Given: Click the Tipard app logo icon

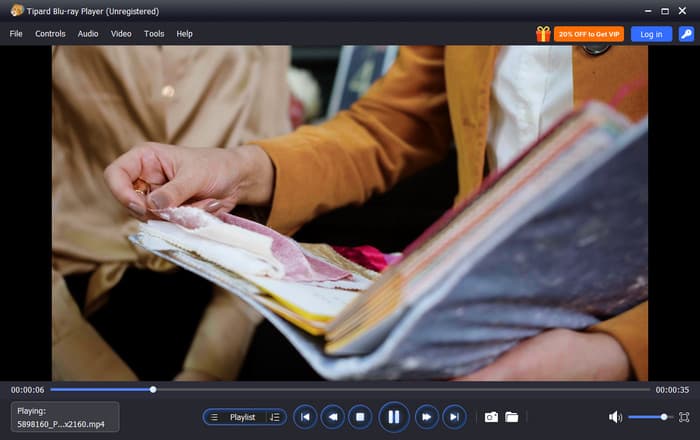Looking at the screenshot, I should point(17,10).
